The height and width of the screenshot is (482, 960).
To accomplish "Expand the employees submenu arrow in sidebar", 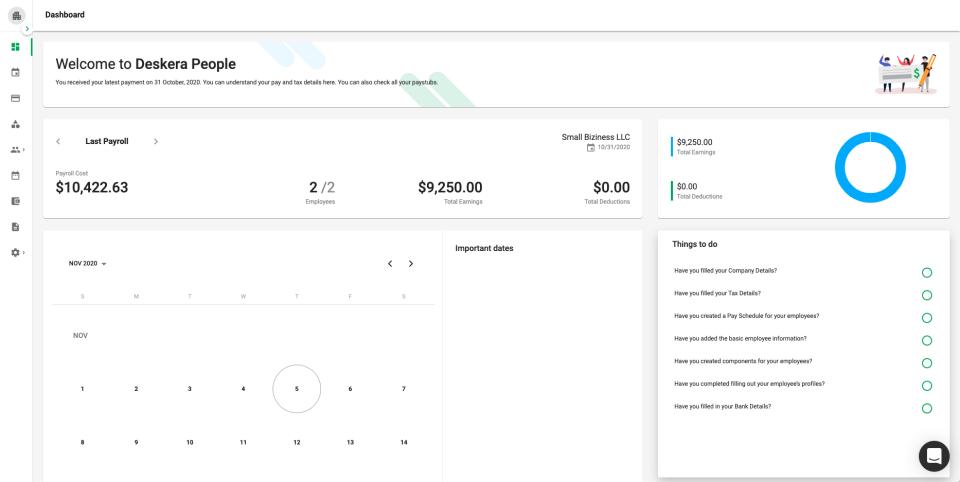I will [x=24, y=149].
